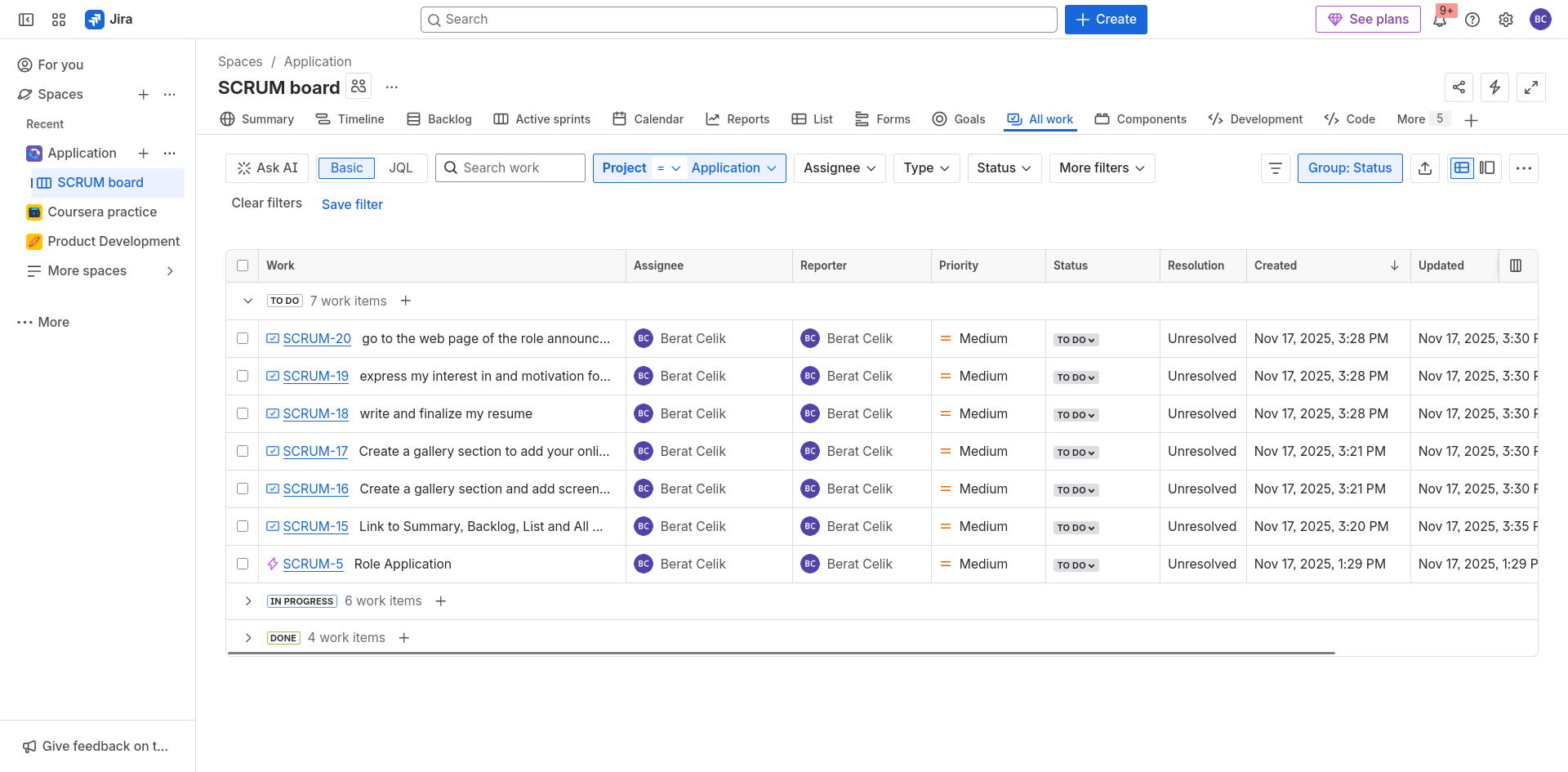Enter full screen with the expand icon
Image resolution: width=1568 pixels, height=772 pixels.
[1530, 87]
